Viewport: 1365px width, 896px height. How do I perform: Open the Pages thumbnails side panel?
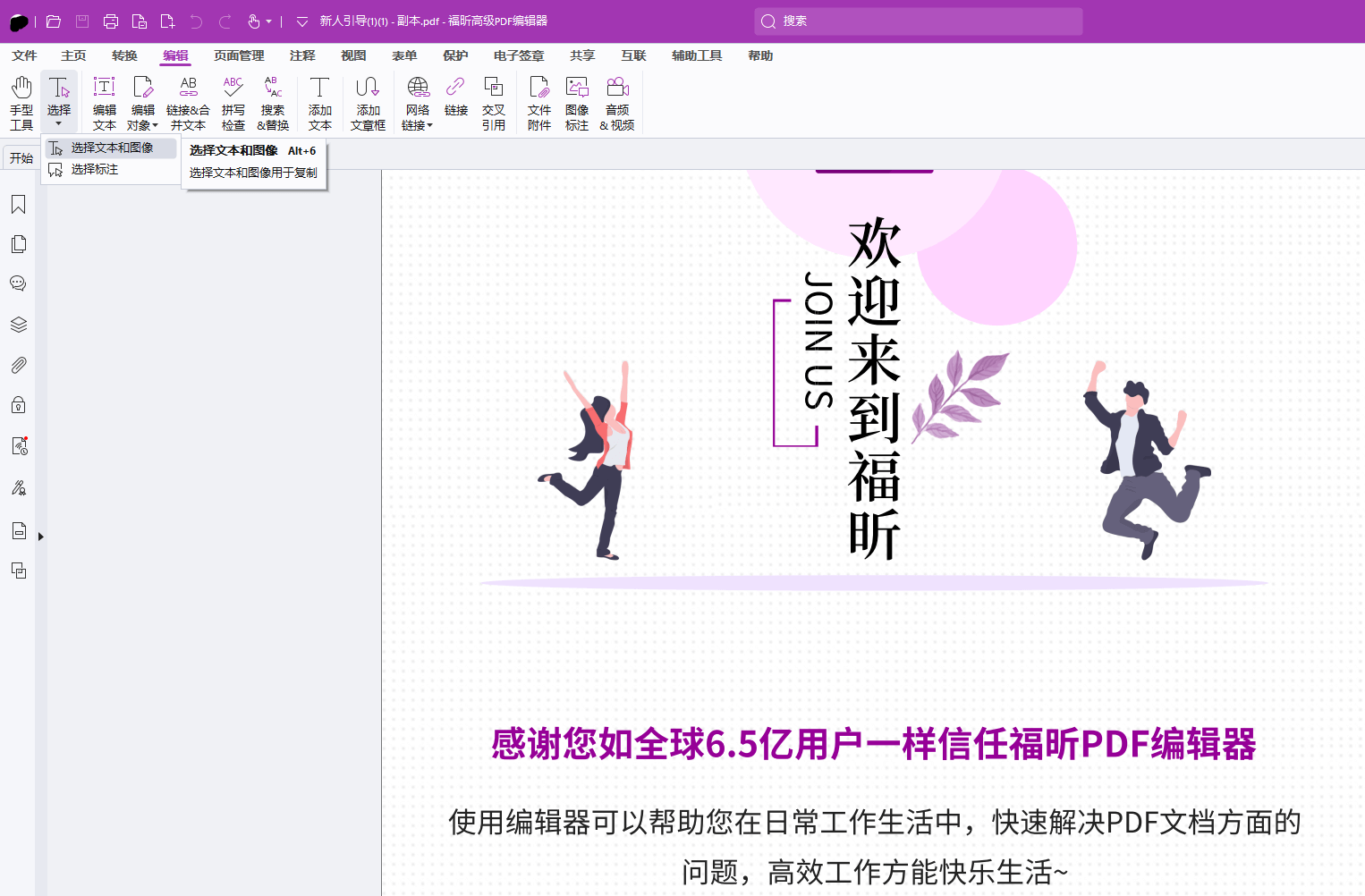coord(18,244)
